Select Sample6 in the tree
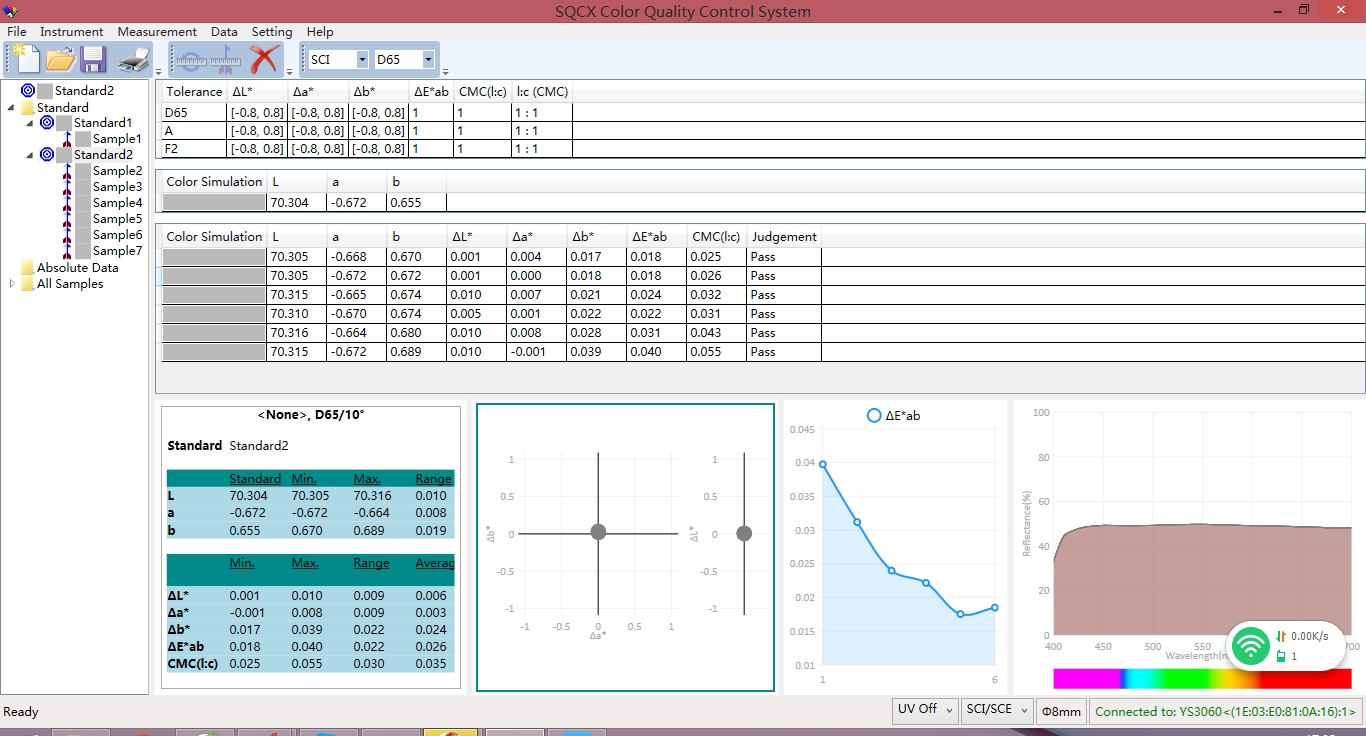 click(117, 235)
